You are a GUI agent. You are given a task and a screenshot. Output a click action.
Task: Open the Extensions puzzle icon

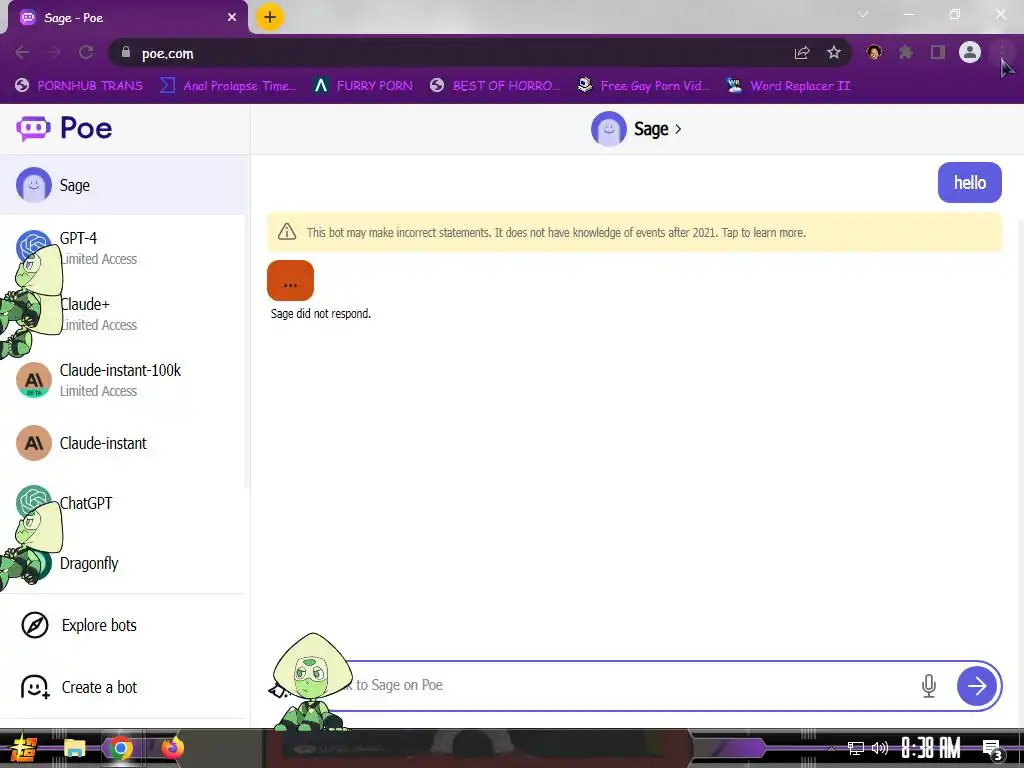(906, 52)
